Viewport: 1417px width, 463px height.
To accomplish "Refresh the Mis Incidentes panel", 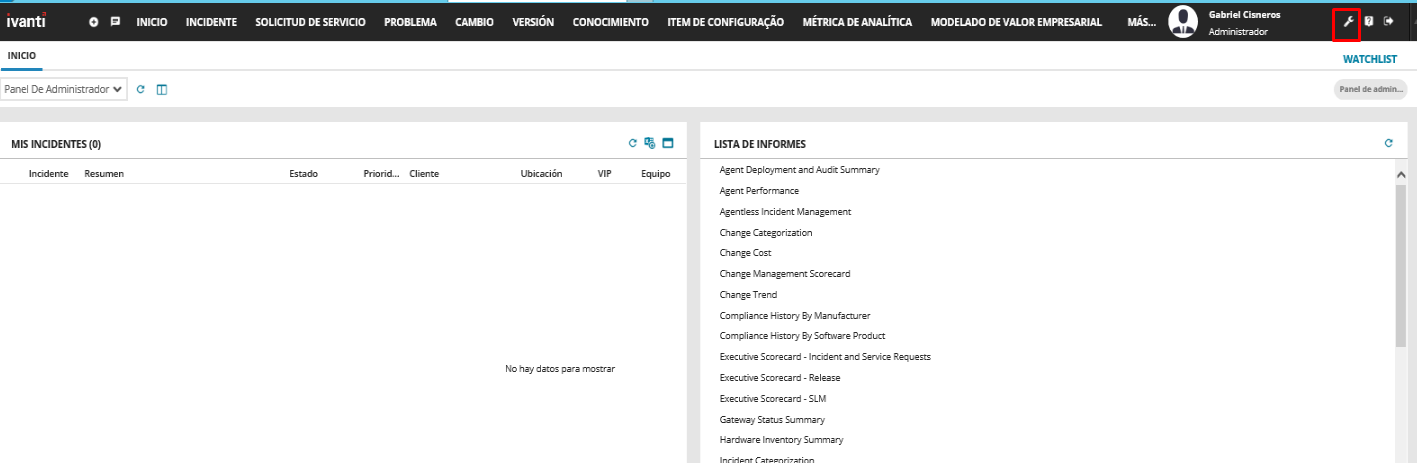I will (632, 143).
